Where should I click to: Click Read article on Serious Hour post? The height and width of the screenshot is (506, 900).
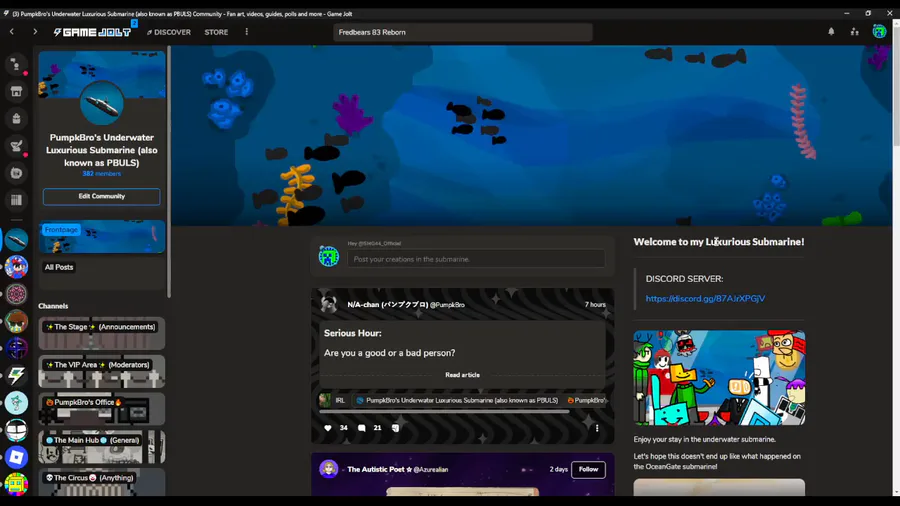click(x=462, y=375)
